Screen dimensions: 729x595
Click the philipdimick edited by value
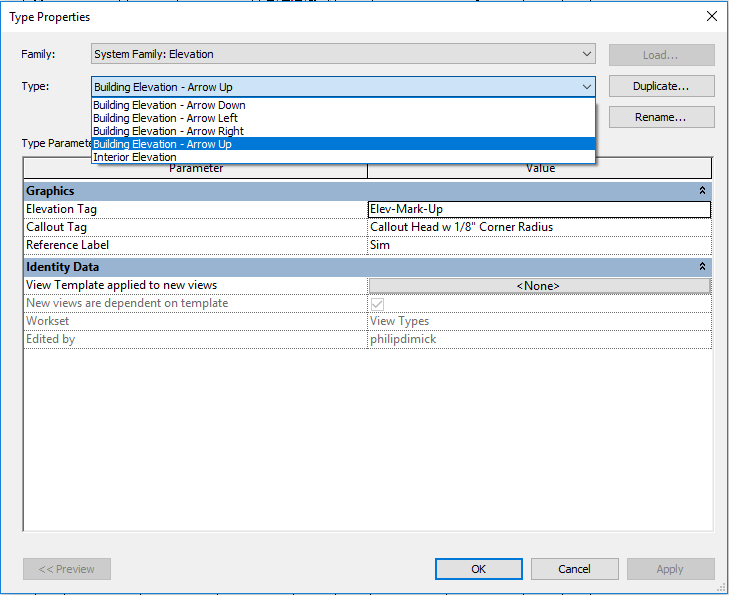(x=539, y=339)
